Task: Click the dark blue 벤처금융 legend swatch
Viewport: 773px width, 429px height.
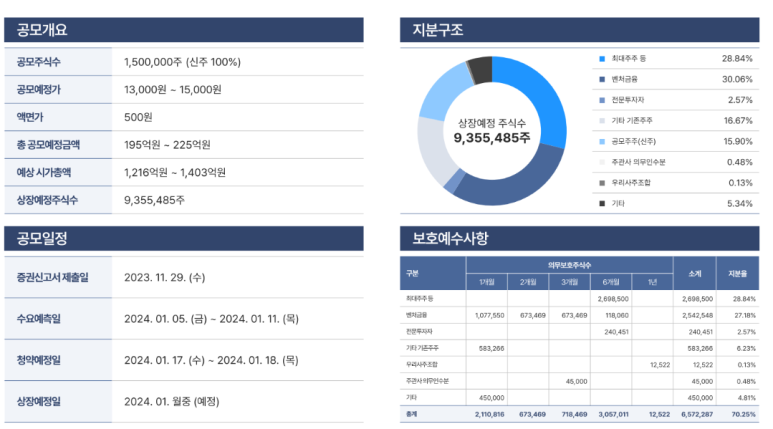Action: pos(602,79)
